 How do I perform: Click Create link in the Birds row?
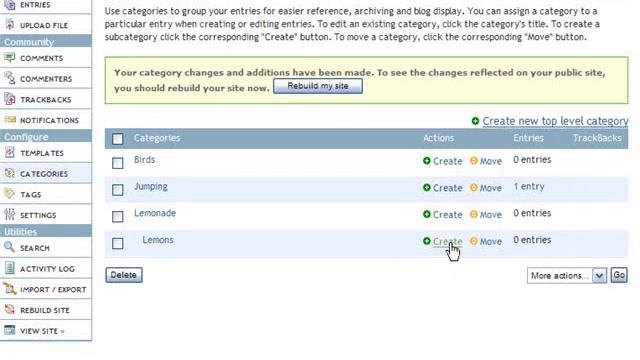447,161
